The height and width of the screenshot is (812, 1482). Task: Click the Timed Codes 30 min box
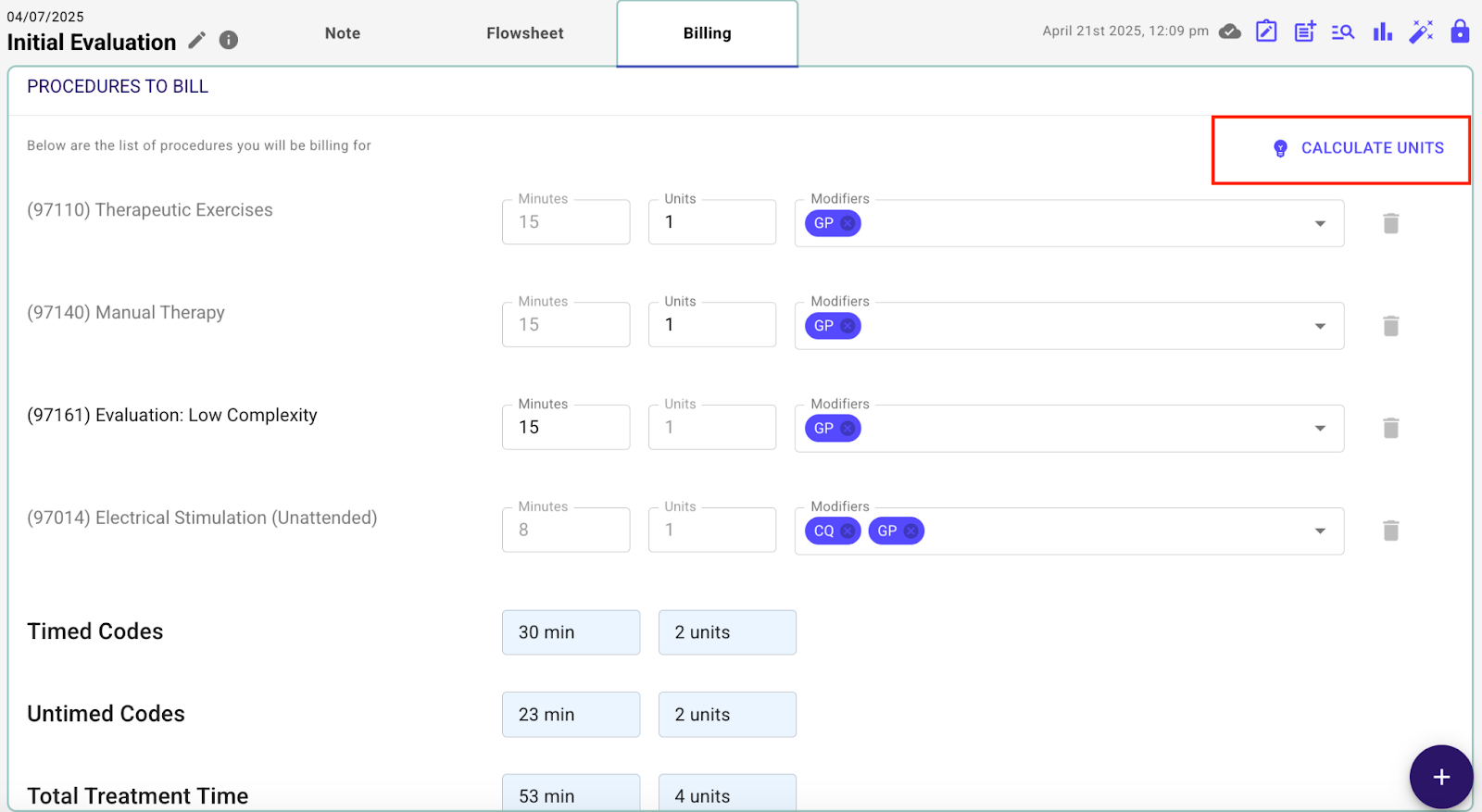(x=571, y=632)
